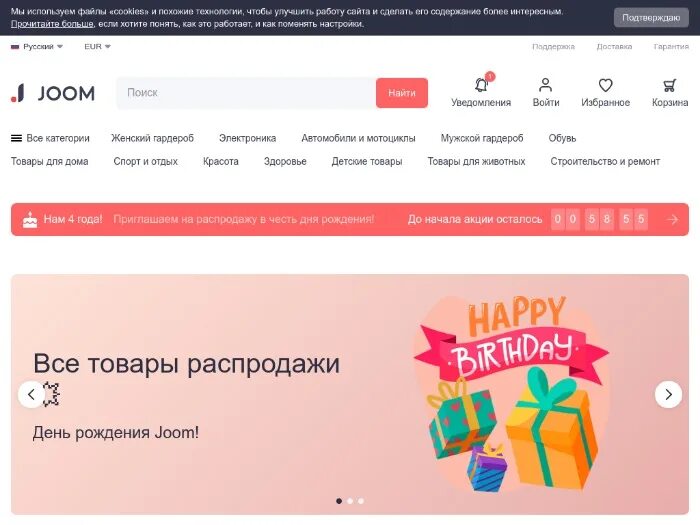Select the third carousel indicator dot
Screen dimensions: 700x525
361,501
